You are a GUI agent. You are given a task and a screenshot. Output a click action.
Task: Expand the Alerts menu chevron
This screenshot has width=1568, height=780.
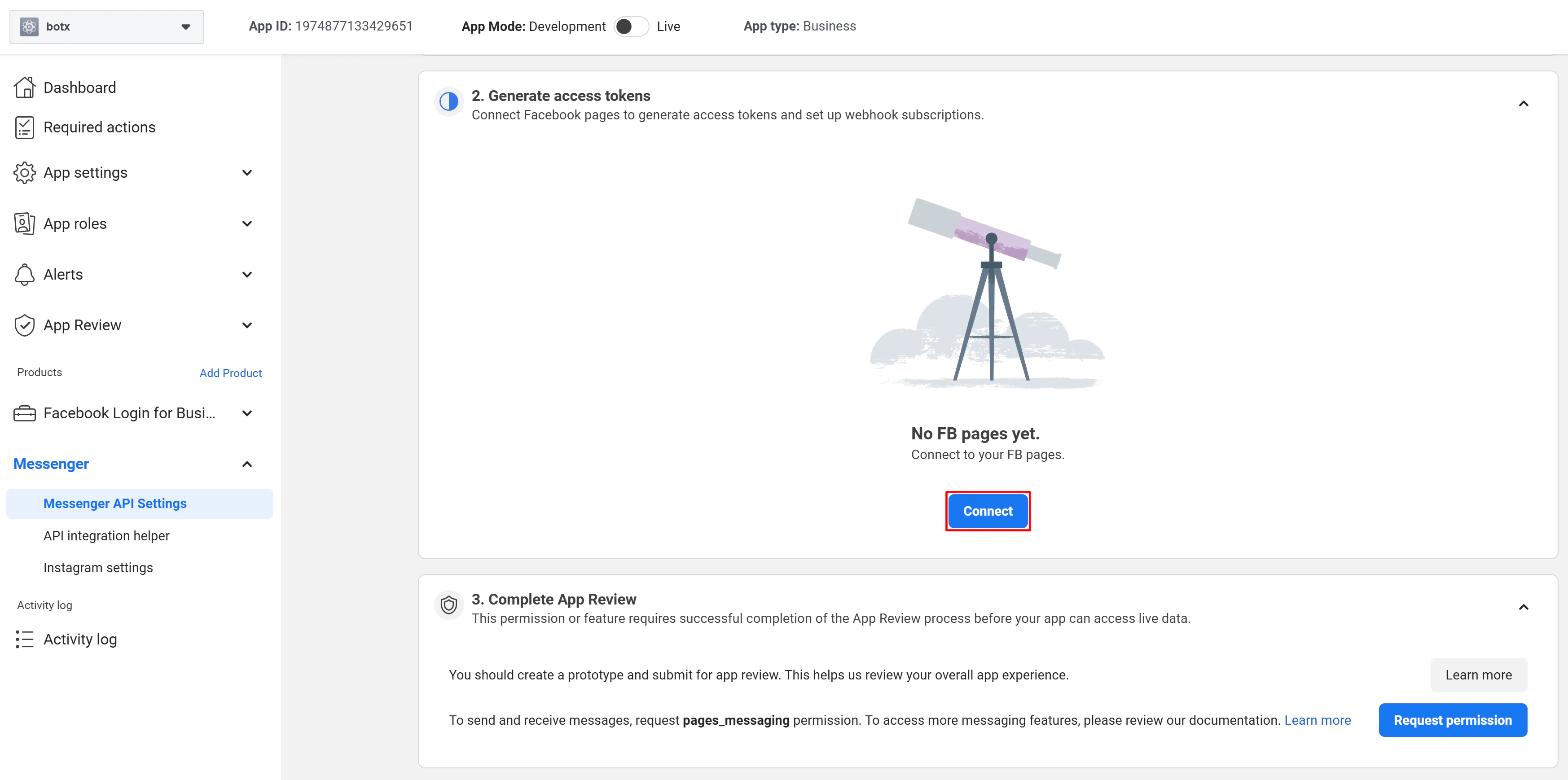247,274
